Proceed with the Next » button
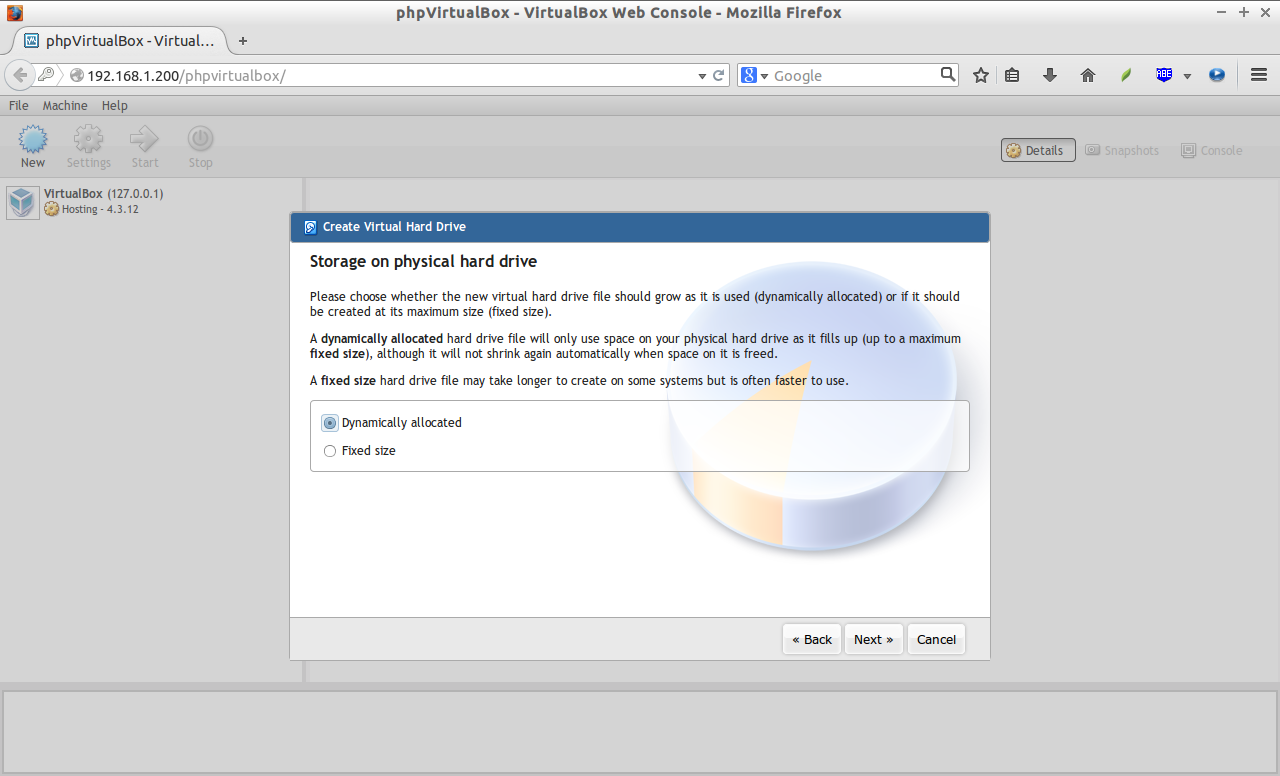 (874, 640)
